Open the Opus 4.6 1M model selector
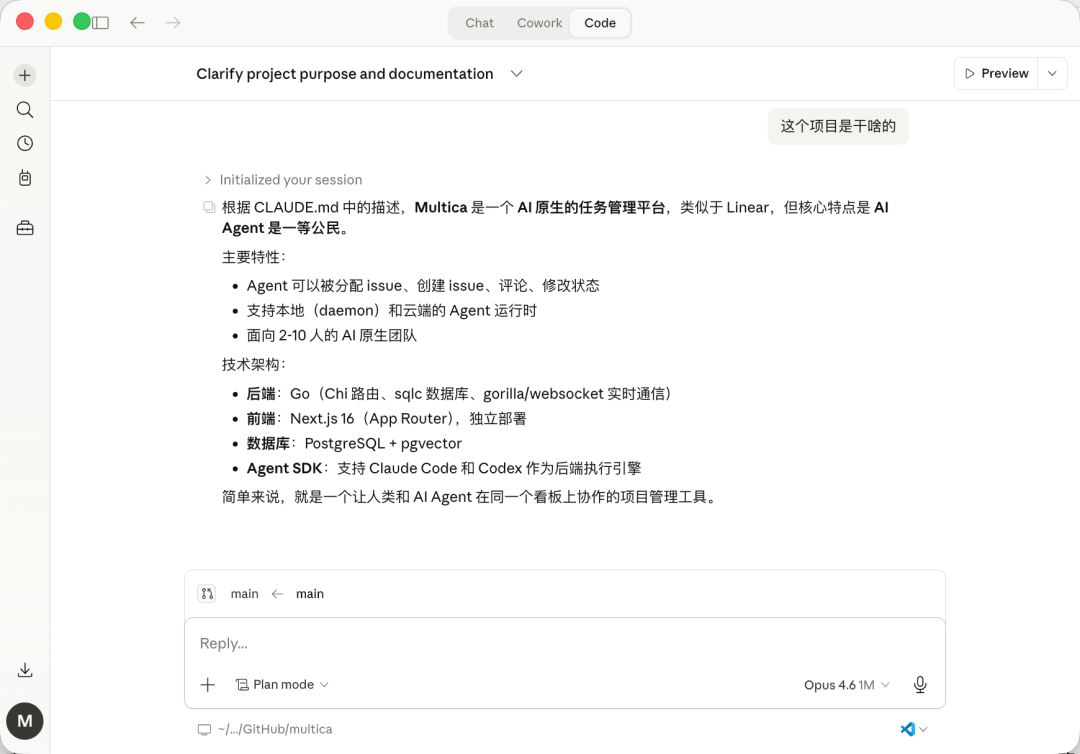The image size is (1080, 754). pyautogui.click(x=847, y=685)
